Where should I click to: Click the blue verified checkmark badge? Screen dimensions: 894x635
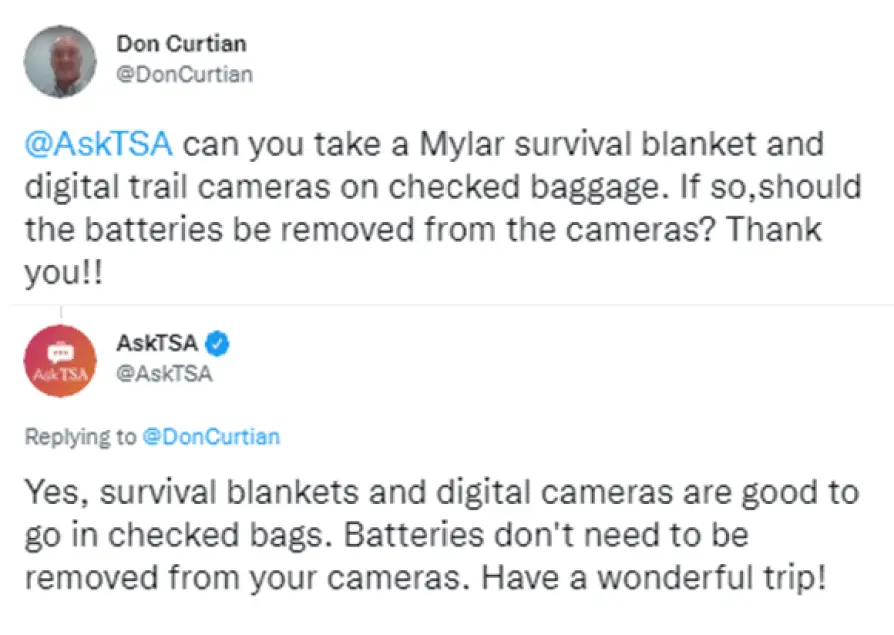219,344
